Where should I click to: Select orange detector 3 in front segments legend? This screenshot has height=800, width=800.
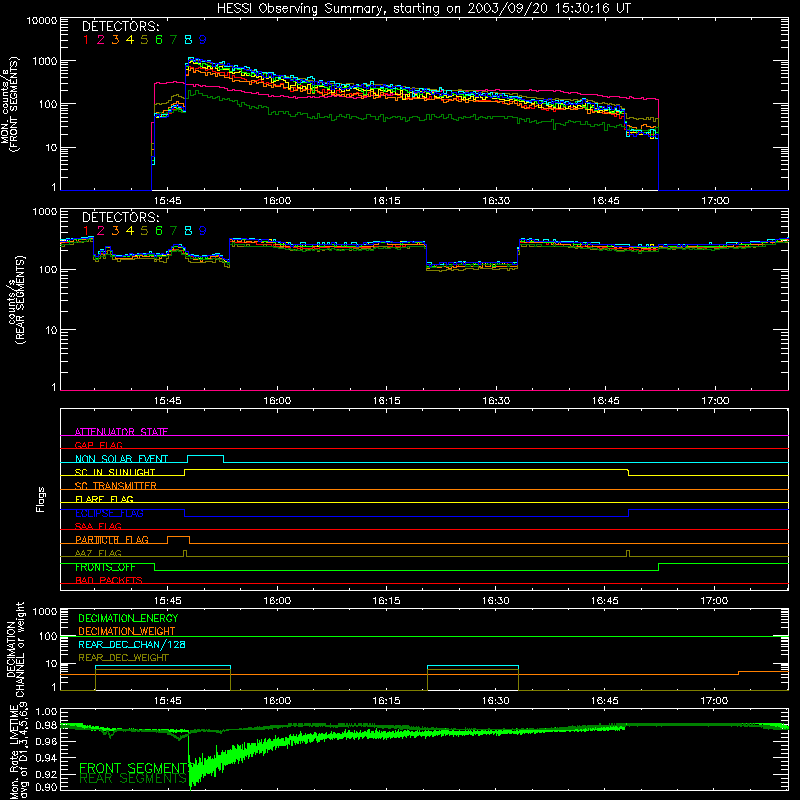[115, 40]
